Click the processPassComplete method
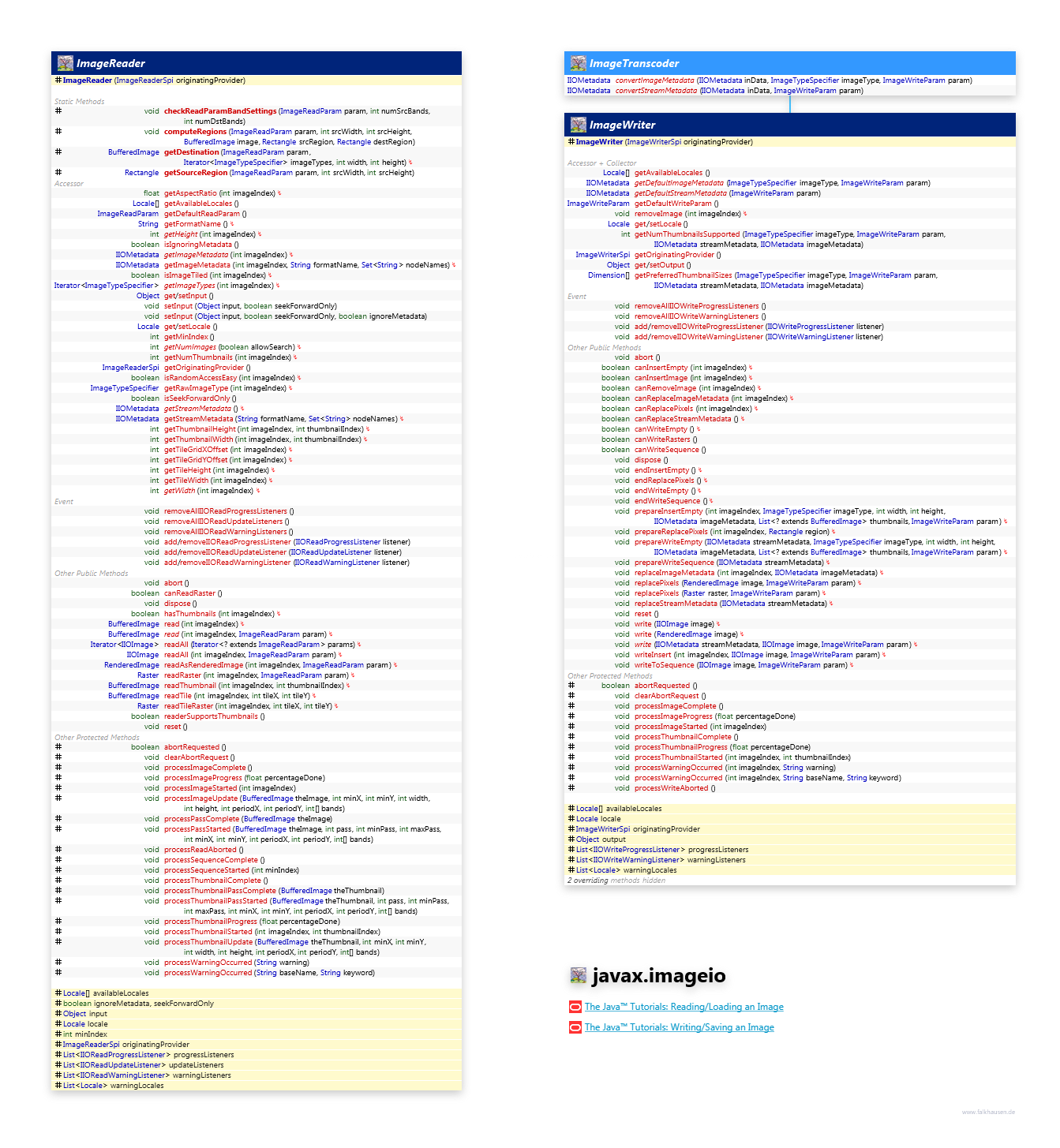The image size is (1060, 1148). [201, 819]
